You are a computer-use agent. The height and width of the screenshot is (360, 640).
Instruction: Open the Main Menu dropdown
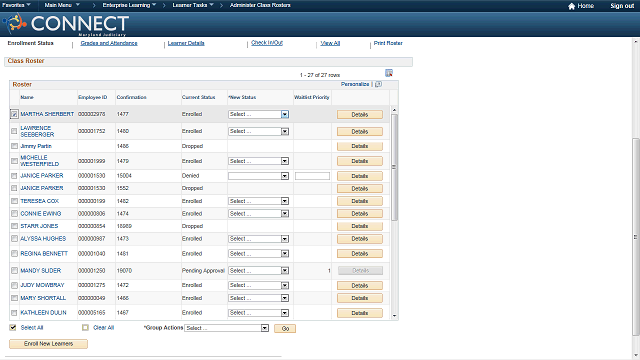pos(62,5)
